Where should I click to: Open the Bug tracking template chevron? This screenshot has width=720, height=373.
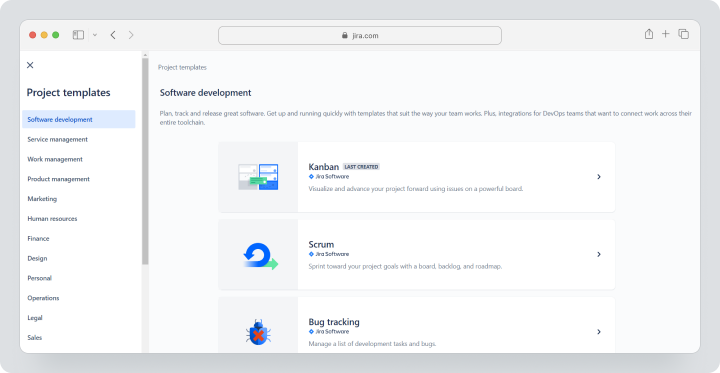[599, 332]
